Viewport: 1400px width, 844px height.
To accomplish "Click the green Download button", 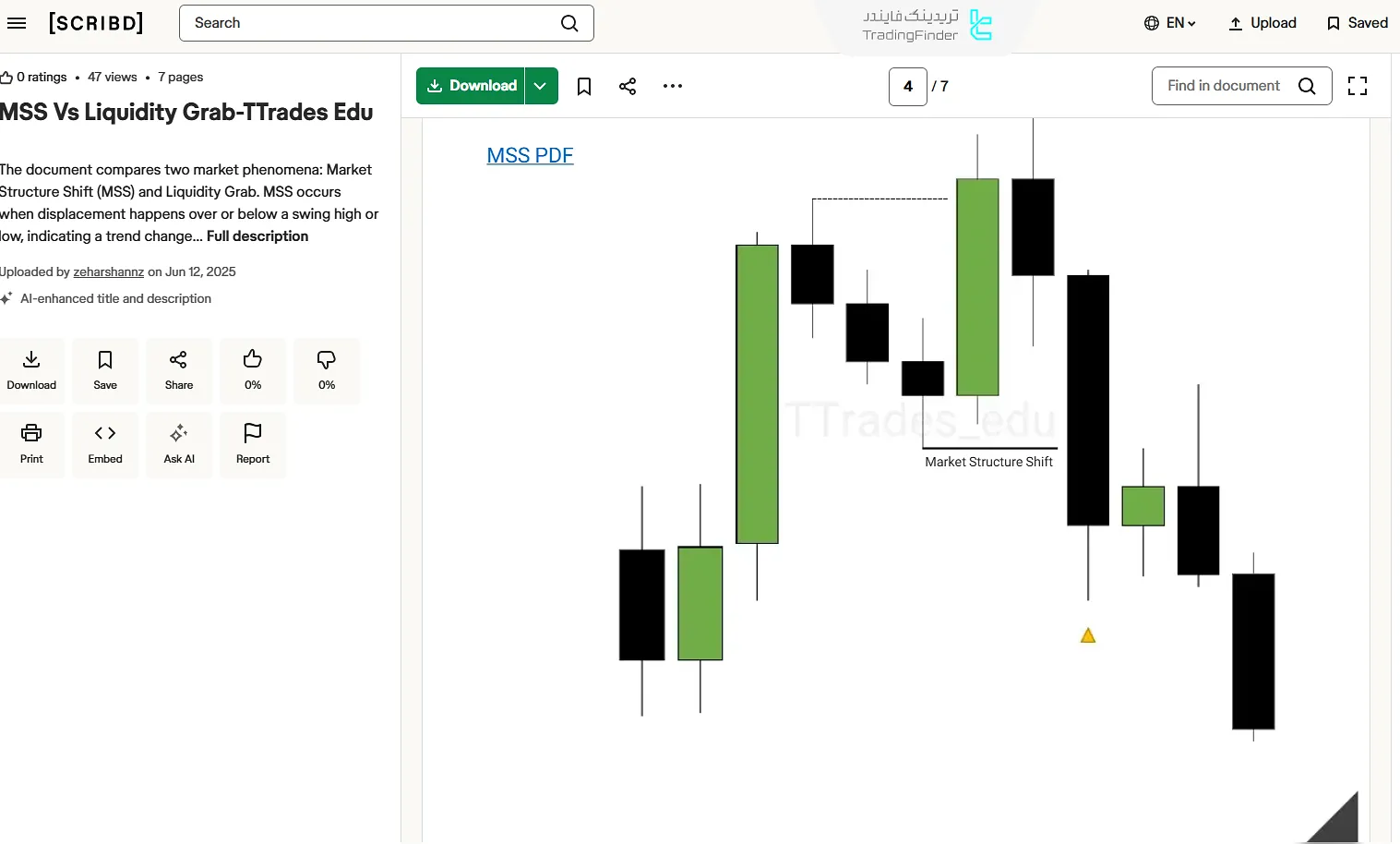I will (x=471, y=86).
